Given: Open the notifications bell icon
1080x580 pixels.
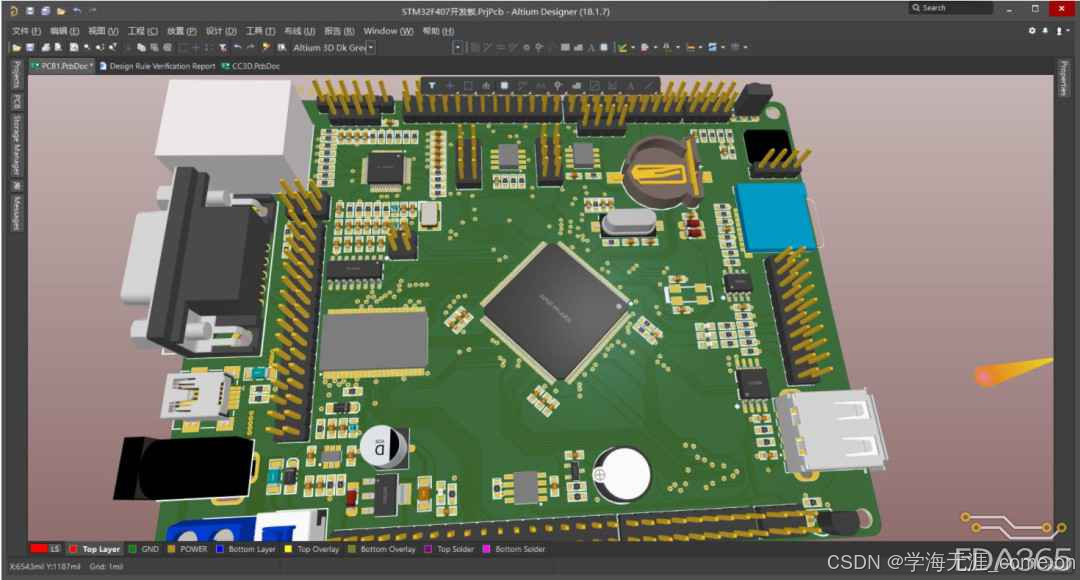Looking at the screenshot, I should [1045, 31].
